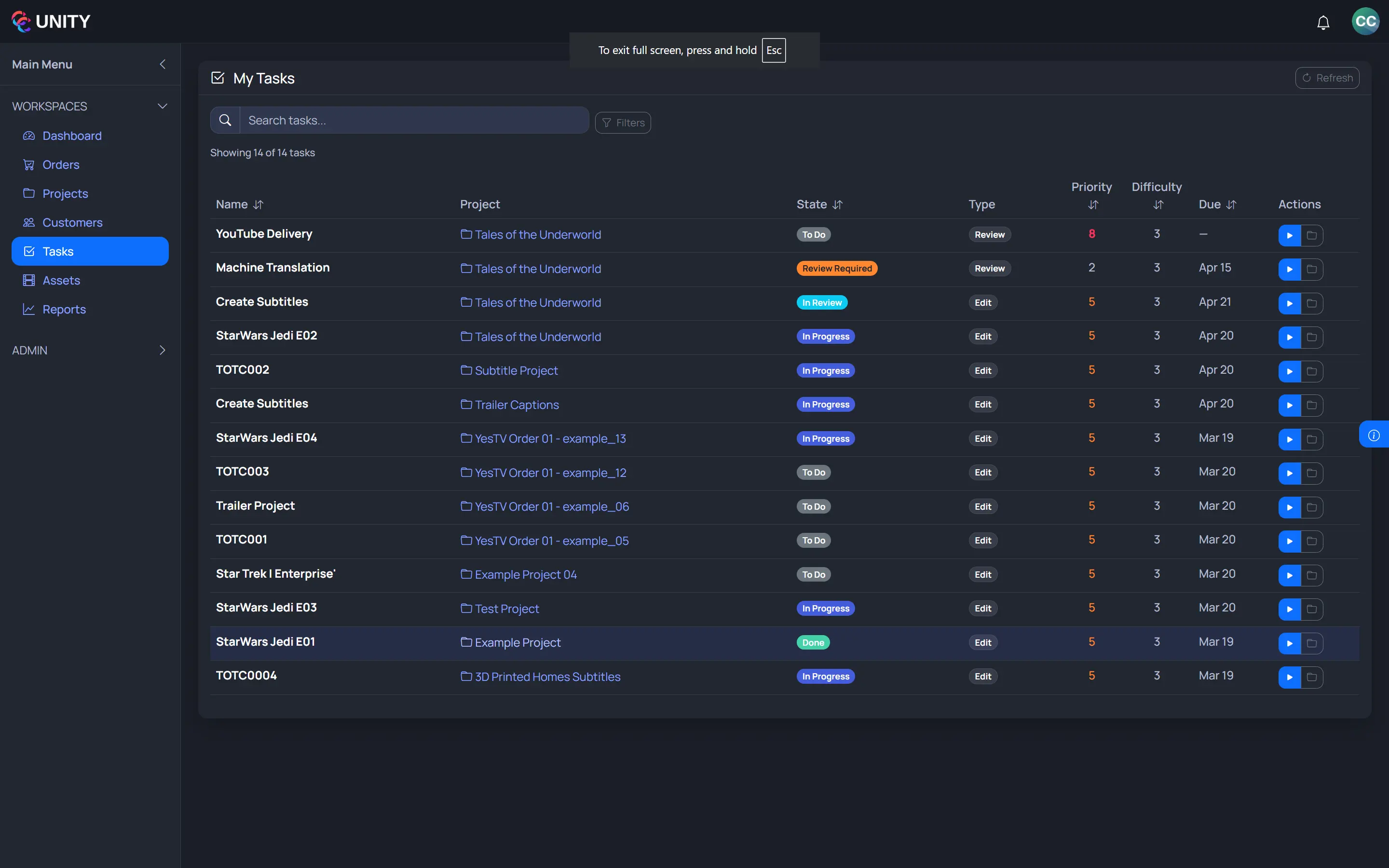
Task: Click the Unity logo in top left
Action: tap(51, 21)
